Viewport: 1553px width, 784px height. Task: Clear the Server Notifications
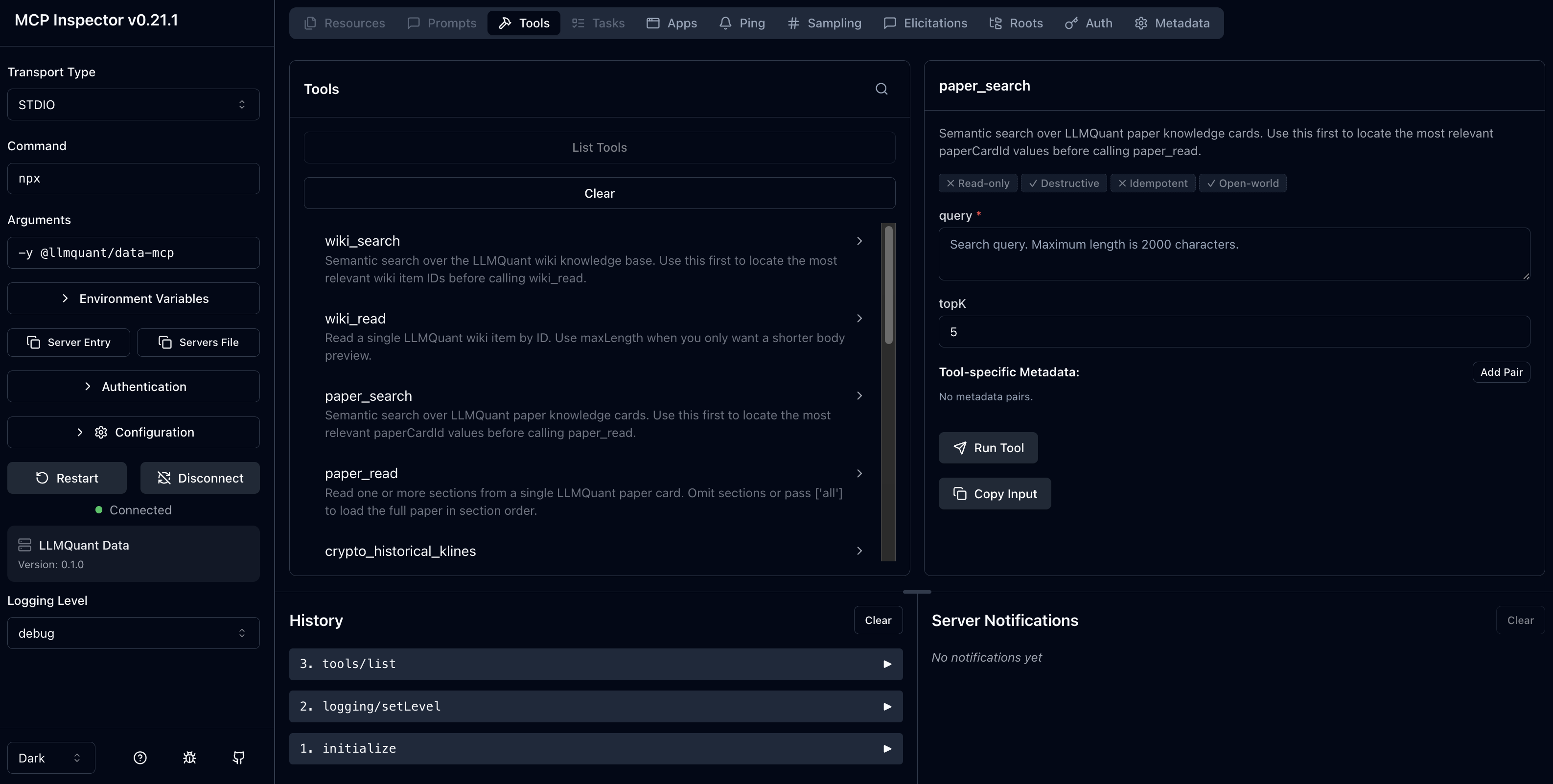[x=1520, y=620]
